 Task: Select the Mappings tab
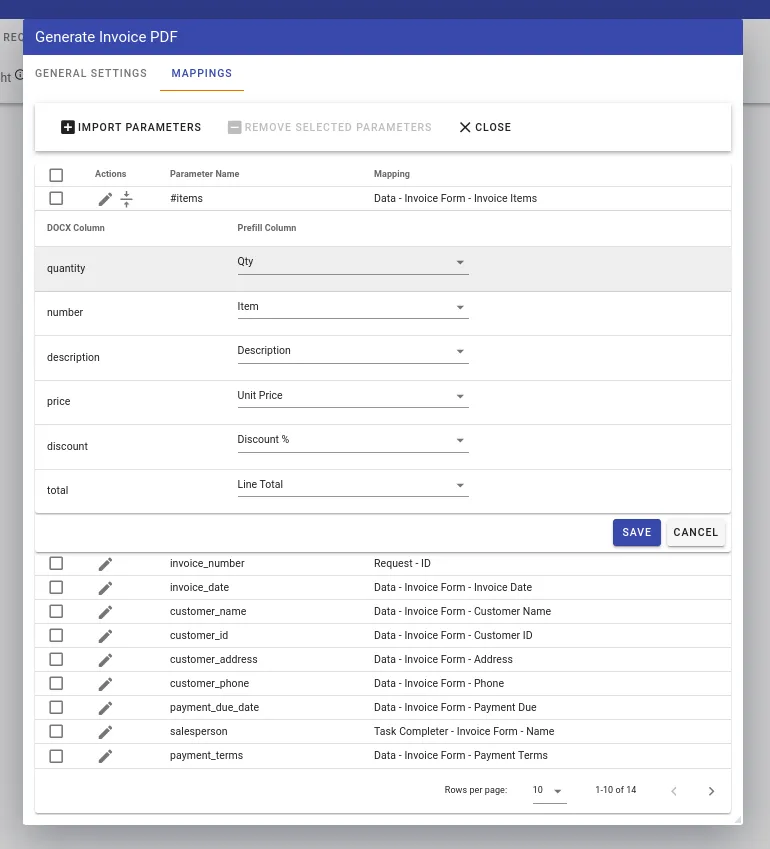201,74
